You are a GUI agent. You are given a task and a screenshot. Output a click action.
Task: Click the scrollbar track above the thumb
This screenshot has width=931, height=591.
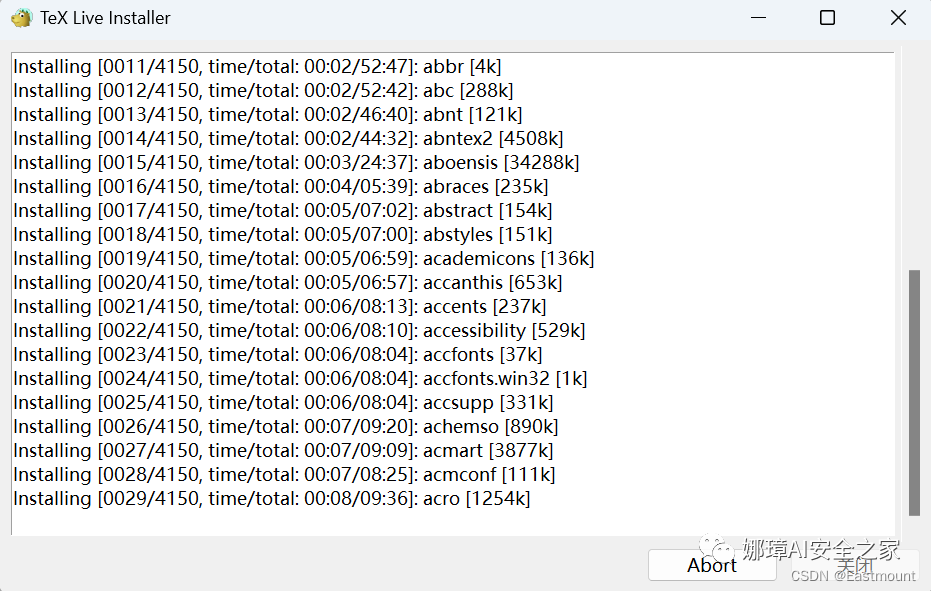pyautogui.click(x=914, y=160)
